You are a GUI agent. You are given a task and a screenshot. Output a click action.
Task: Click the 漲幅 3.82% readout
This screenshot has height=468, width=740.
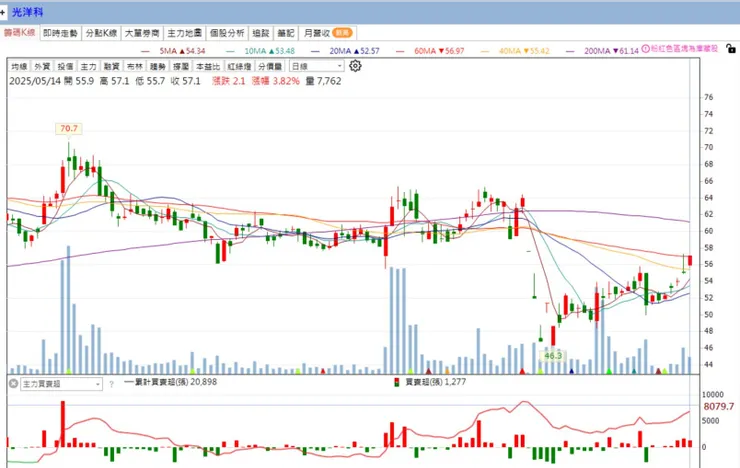[276, 81]
